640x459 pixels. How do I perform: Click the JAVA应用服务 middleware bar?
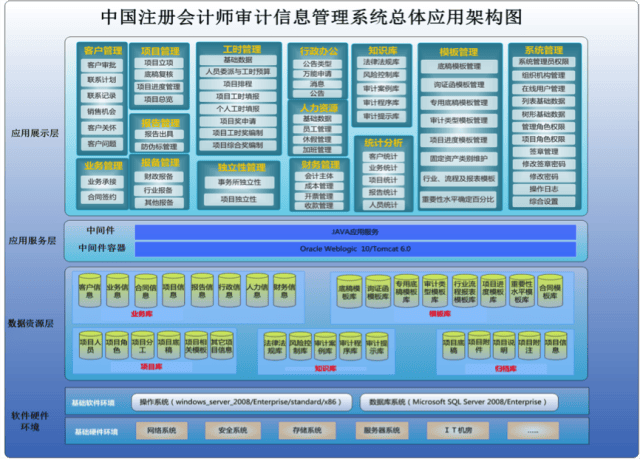coord(355,232)
